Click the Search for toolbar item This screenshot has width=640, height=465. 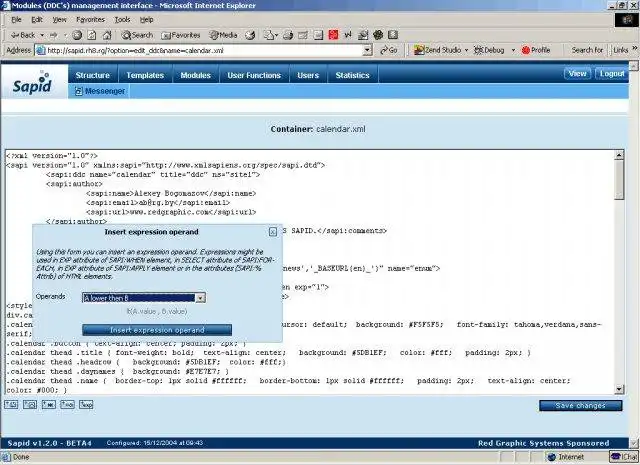coord(587,50)
